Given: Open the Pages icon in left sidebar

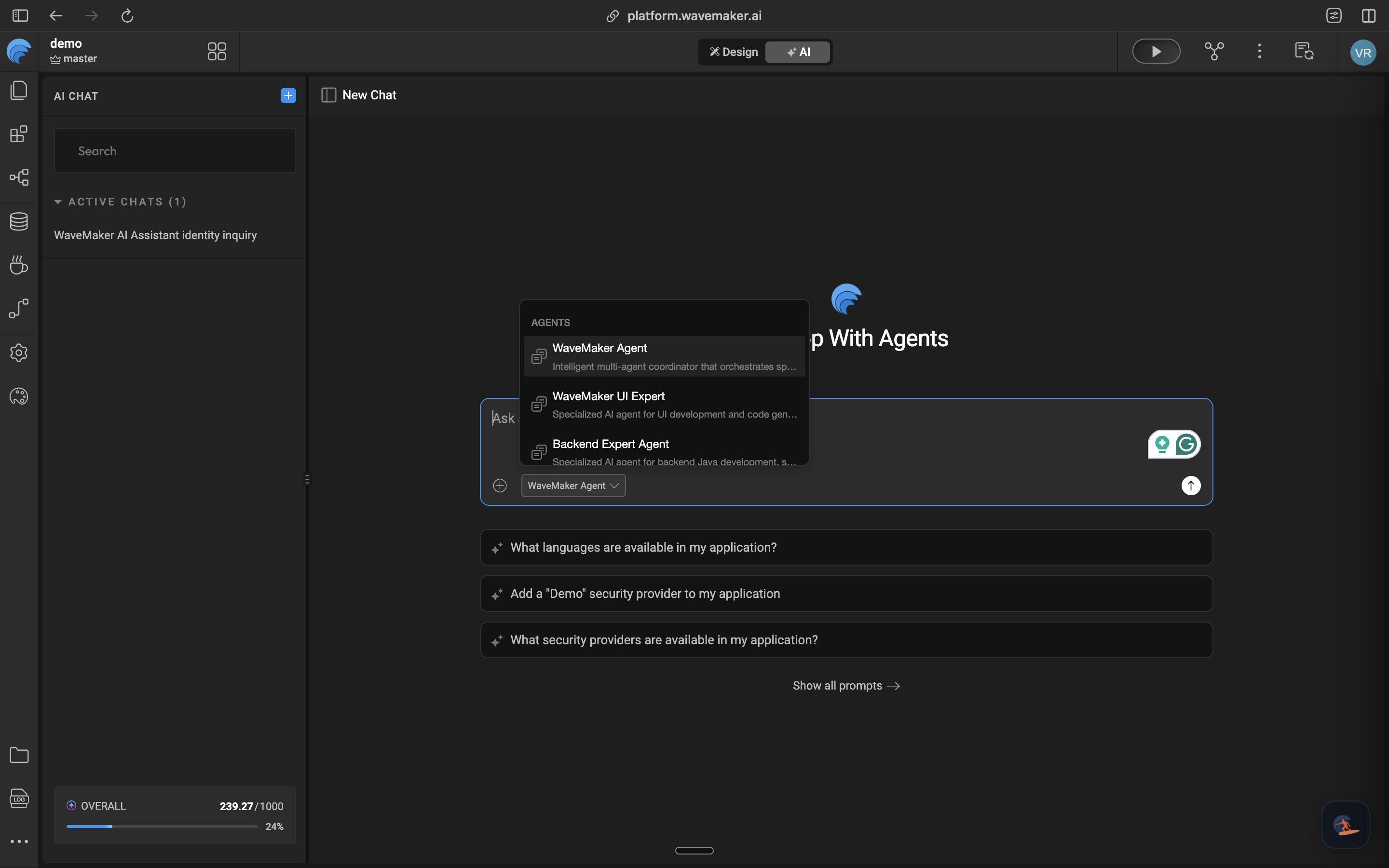Looking at the screenshot, I should (19, 90).
